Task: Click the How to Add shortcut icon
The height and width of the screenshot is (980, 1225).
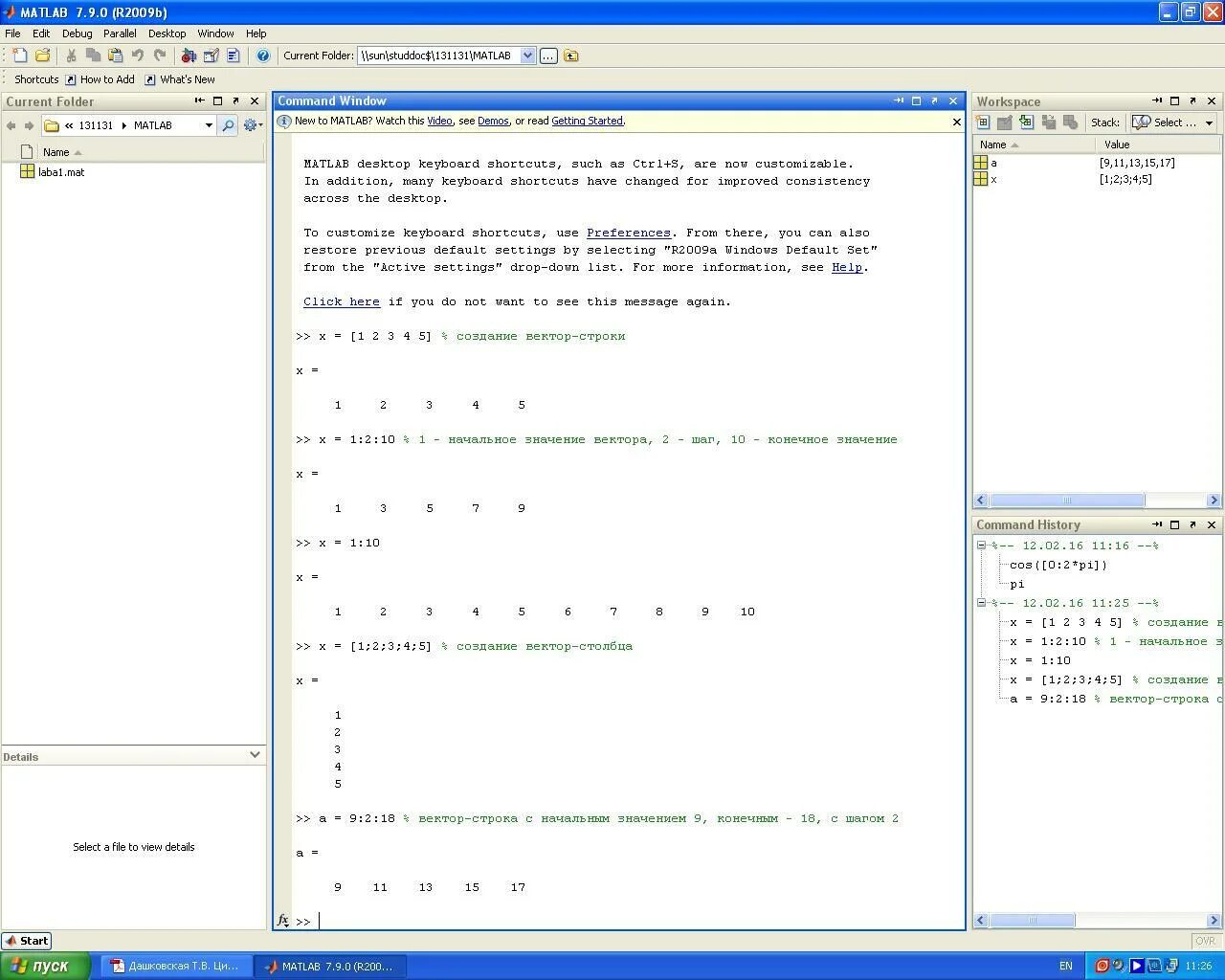Action: point(71,79)
